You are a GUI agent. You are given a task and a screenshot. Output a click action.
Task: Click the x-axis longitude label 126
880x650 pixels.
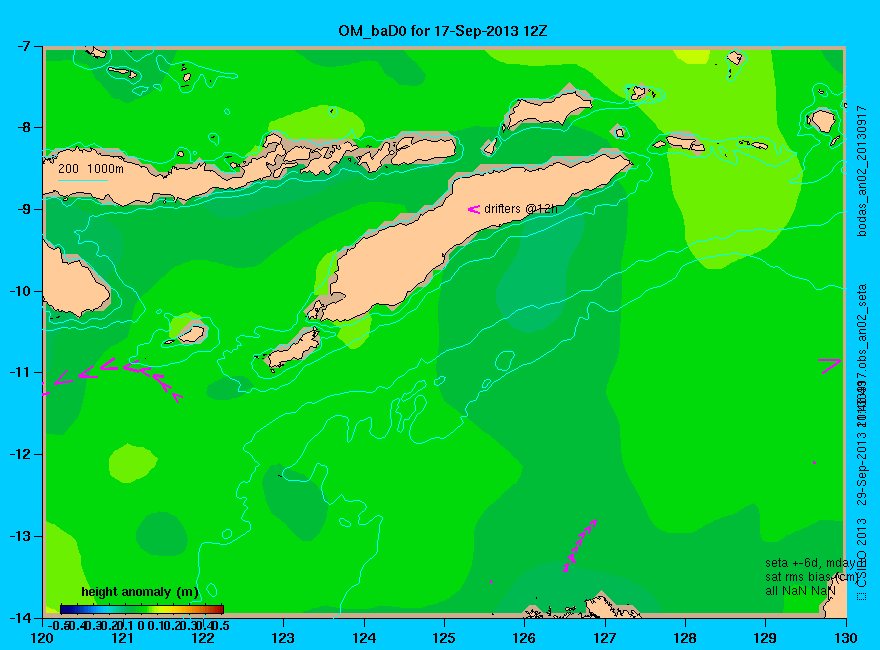tap(525, 638)
